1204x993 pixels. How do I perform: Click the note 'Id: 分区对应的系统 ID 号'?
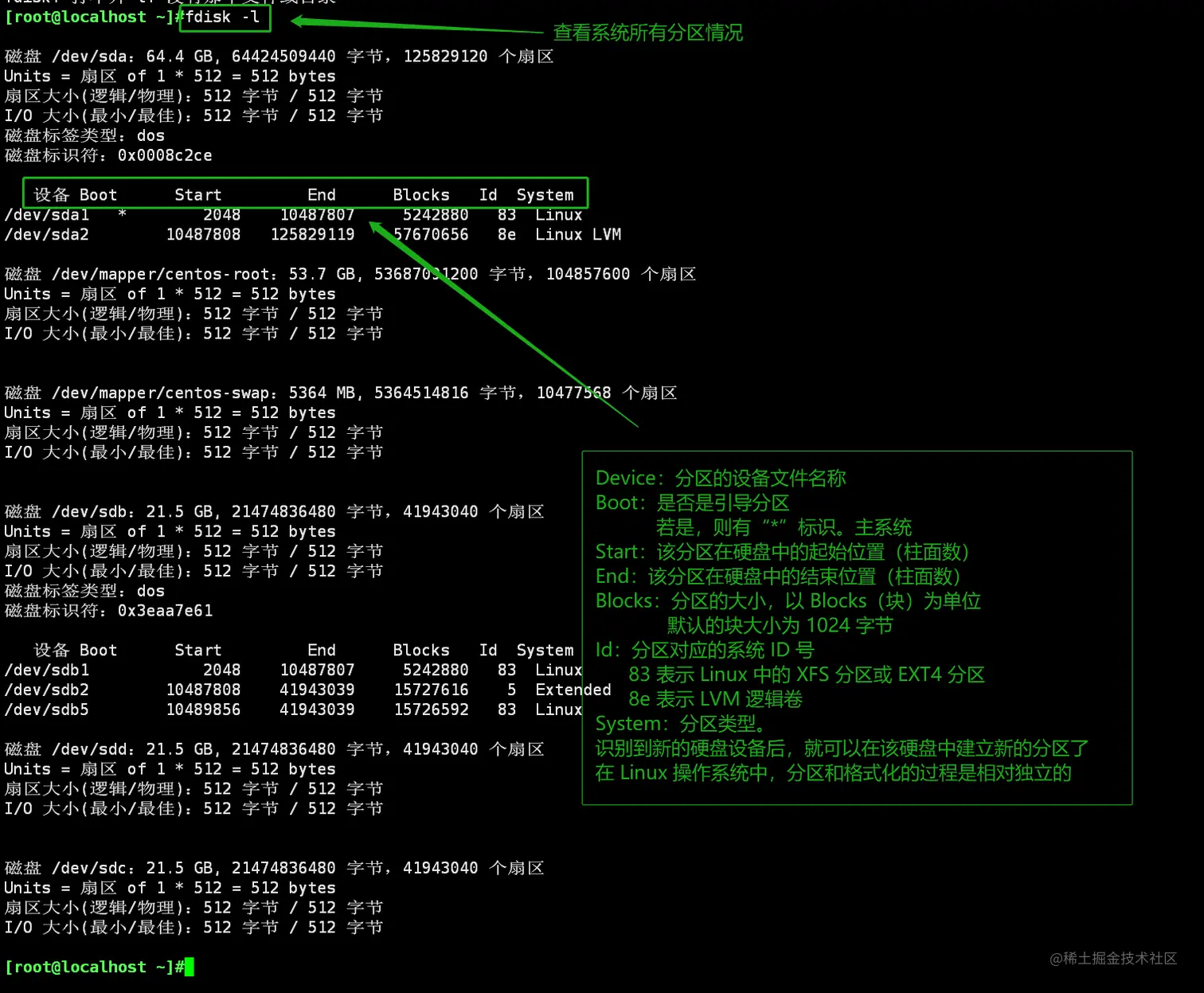tap(705, 651)
